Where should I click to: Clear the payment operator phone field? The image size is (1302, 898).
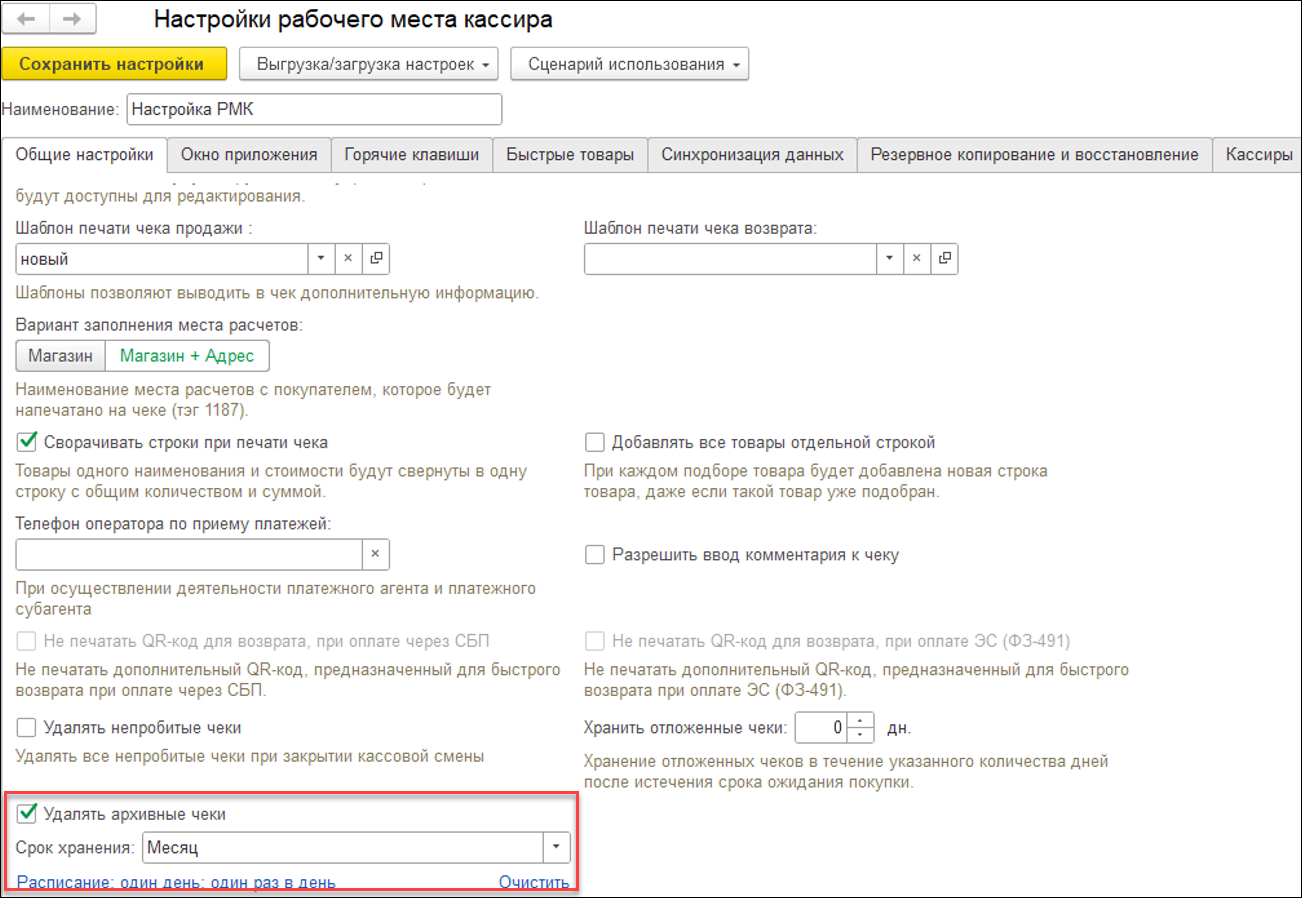pos(375,554)
